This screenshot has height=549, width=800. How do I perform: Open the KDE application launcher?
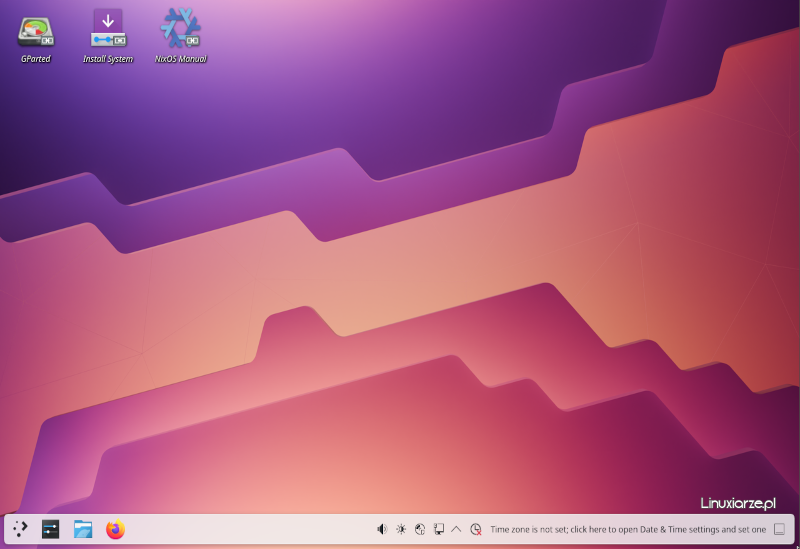[20, 529]
